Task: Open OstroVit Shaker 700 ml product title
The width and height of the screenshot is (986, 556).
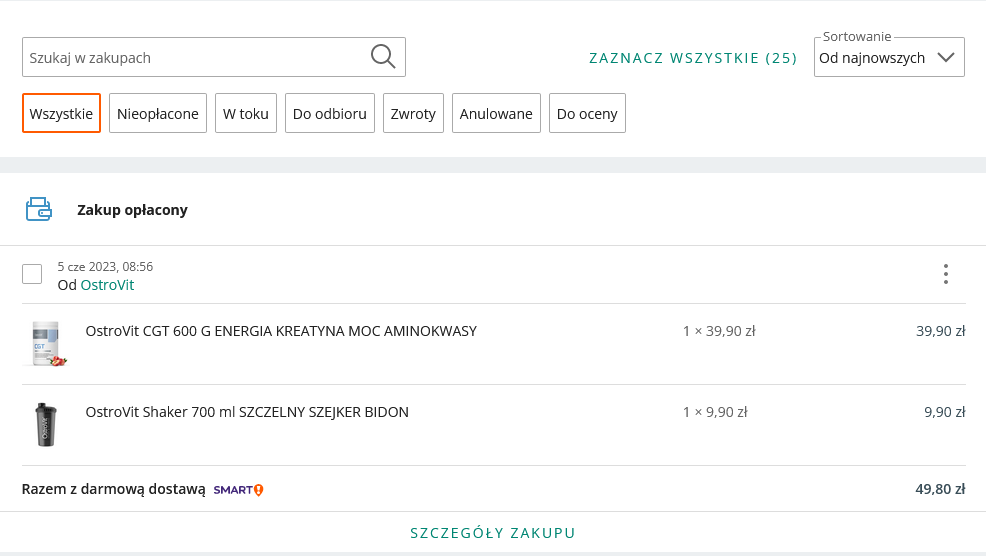Action: click(247, 412)
